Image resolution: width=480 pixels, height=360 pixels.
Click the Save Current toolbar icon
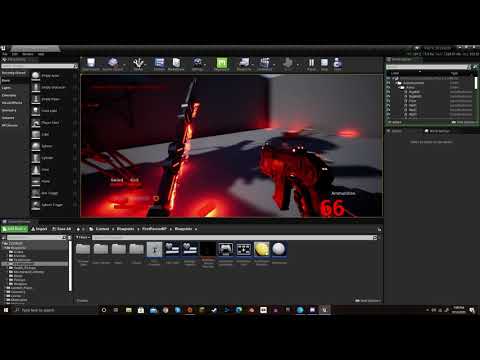[91, 62]
